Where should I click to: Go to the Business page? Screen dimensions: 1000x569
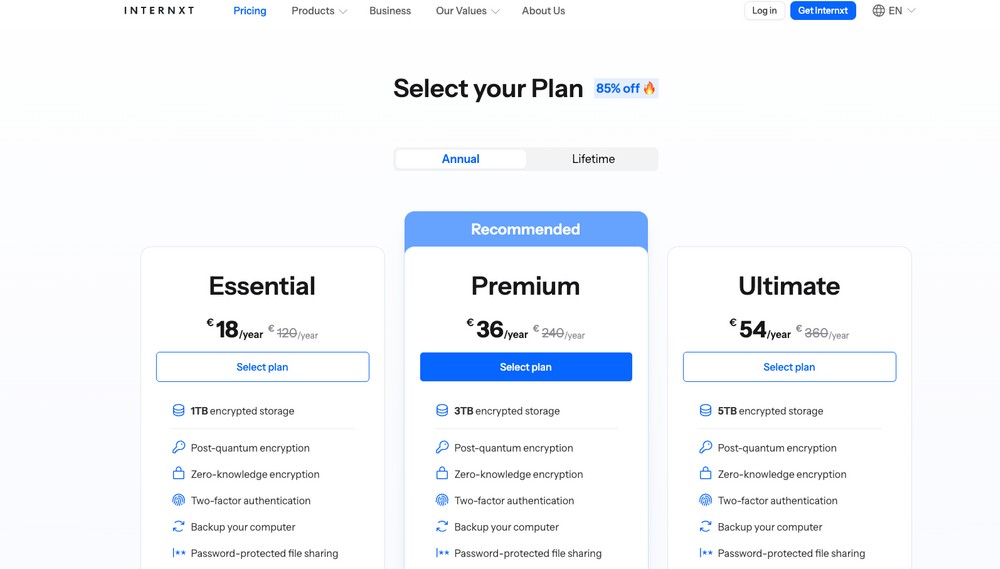(390, 11)
